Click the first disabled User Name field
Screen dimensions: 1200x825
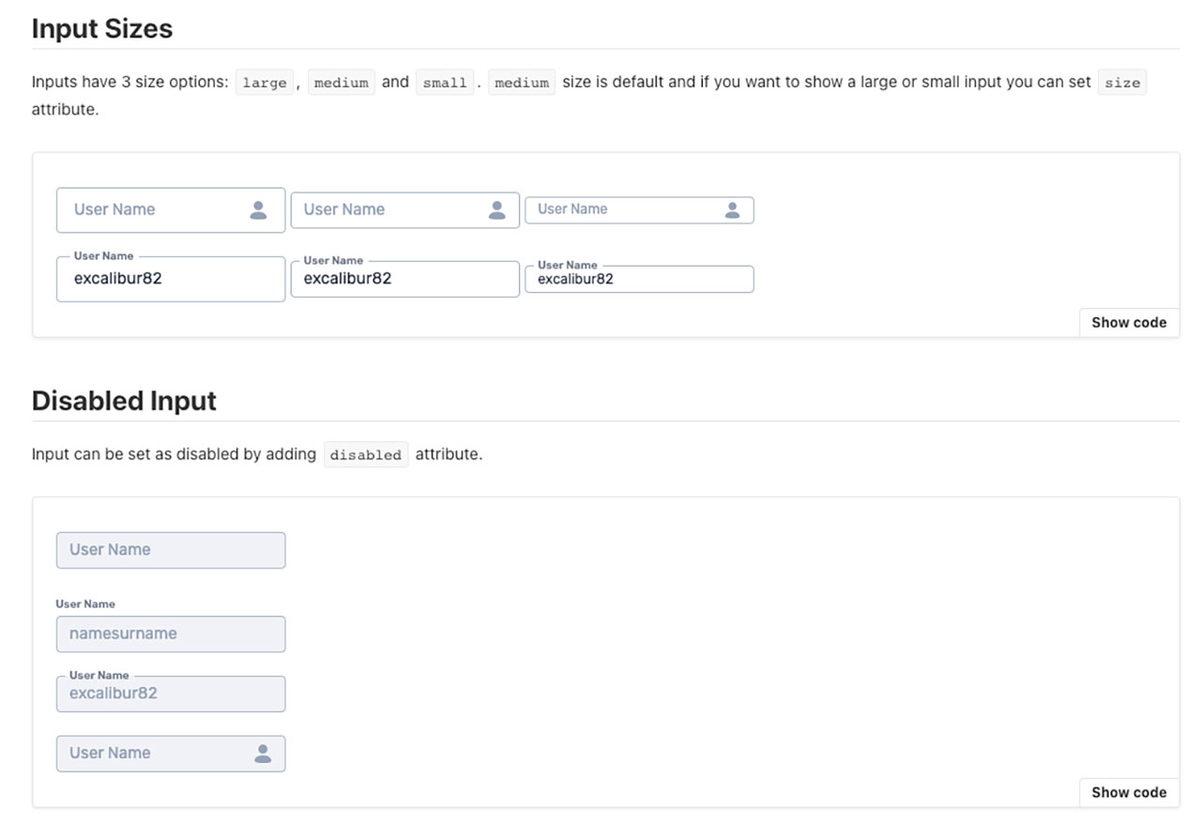point(170,550)
